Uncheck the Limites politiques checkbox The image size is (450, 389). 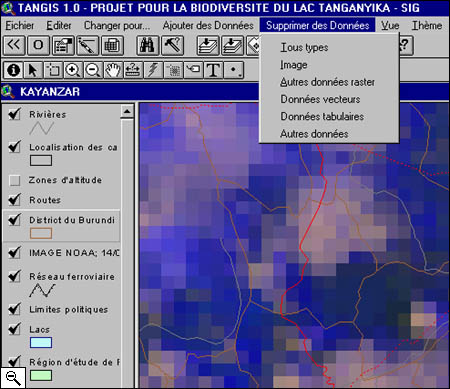pos(14,309)
